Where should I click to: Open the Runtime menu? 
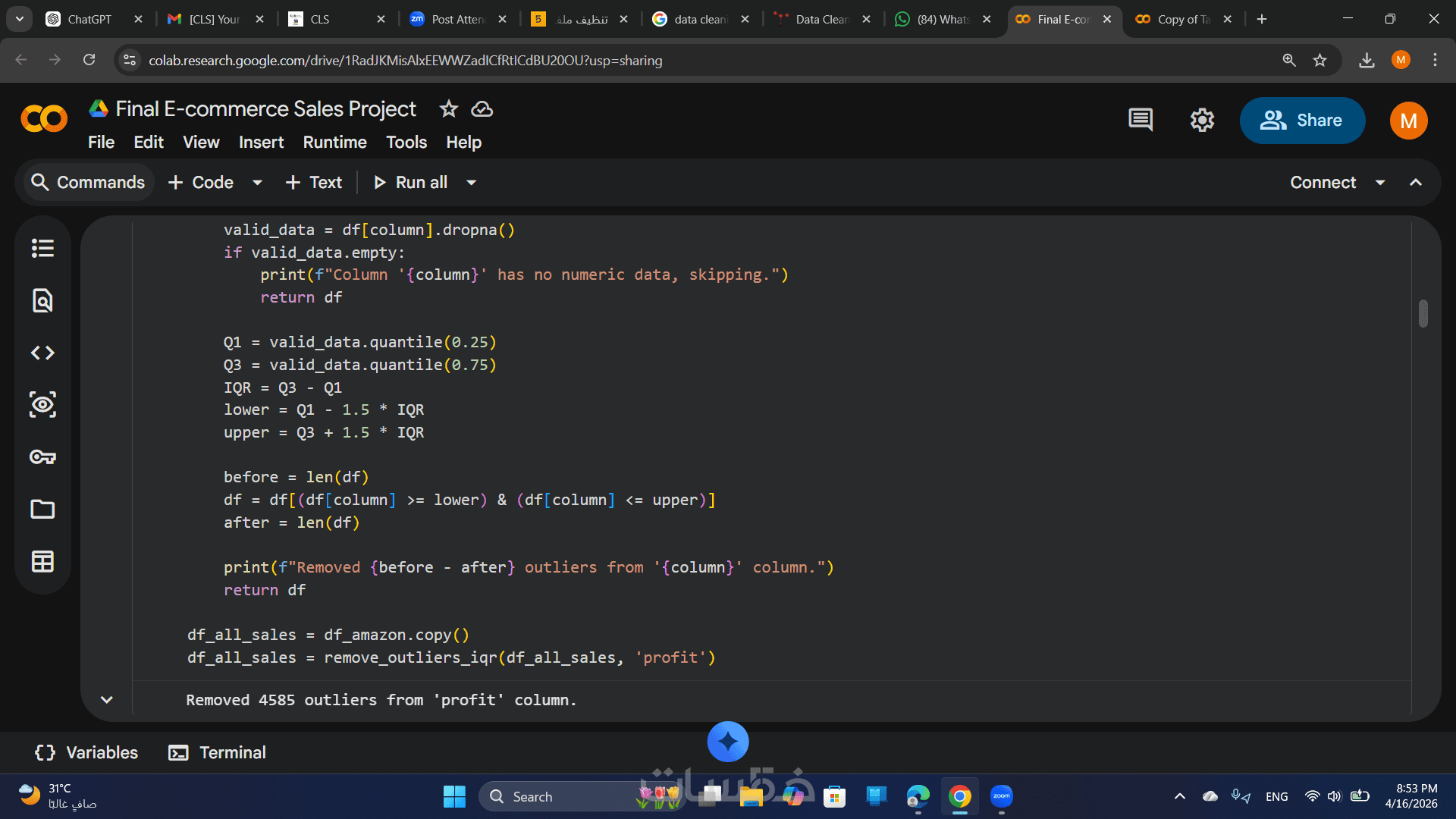[334, 143]
